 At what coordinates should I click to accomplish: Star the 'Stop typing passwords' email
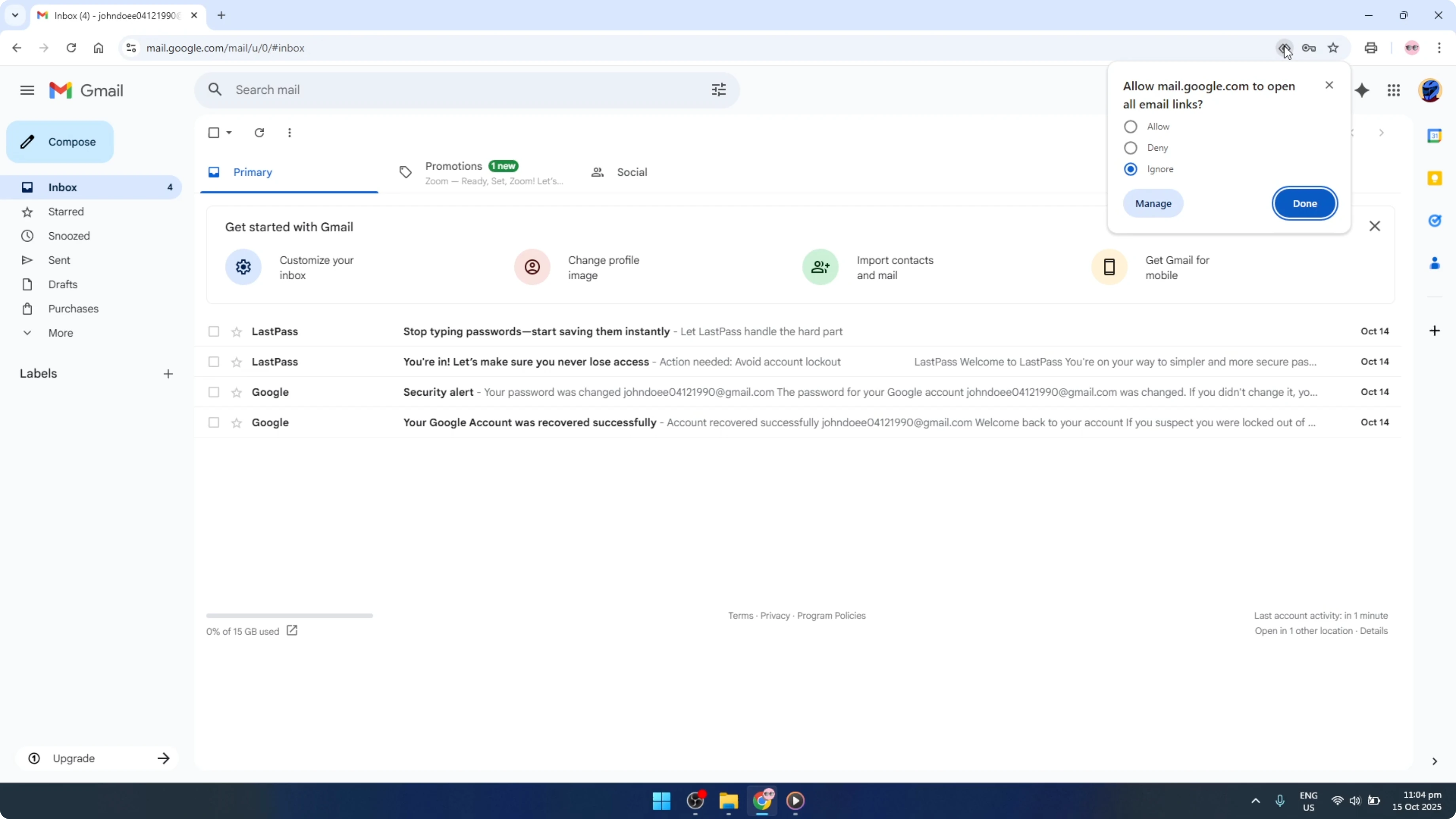[x=237, y=332]
